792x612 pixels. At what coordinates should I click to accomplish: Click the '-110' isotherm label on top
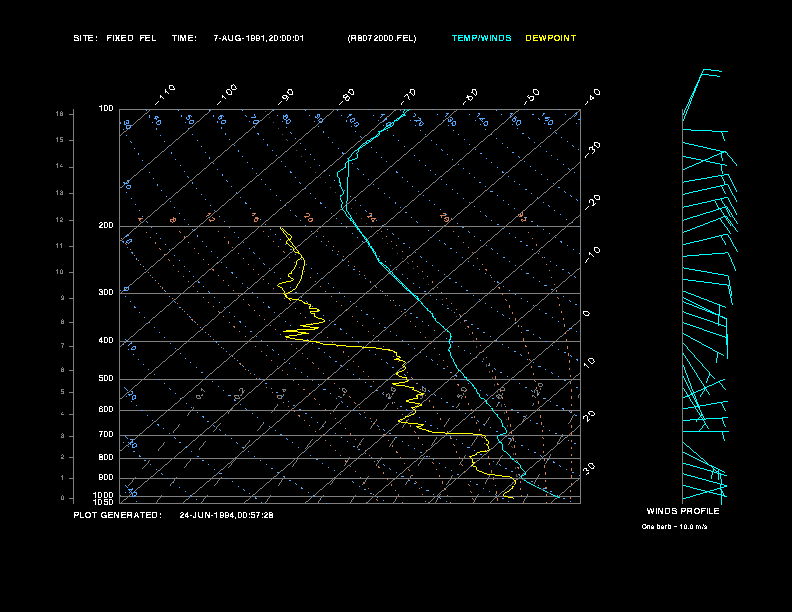click(x=165, y=95)
